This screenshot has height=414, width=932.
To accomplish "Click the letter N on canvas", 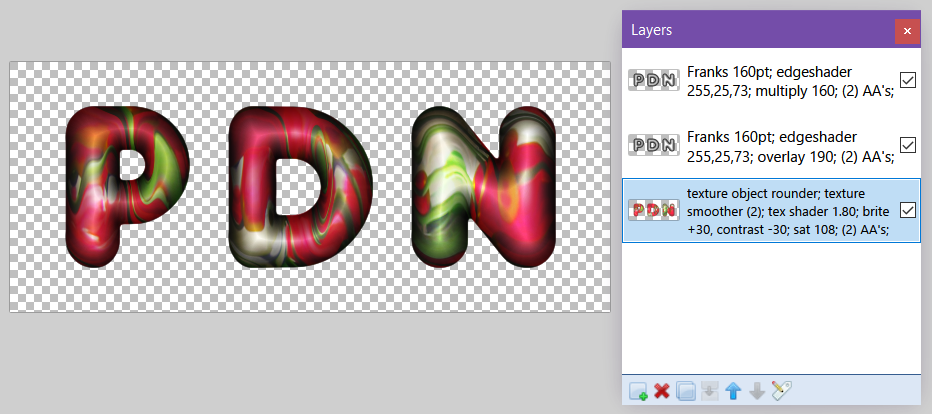I will coord(483,187).
